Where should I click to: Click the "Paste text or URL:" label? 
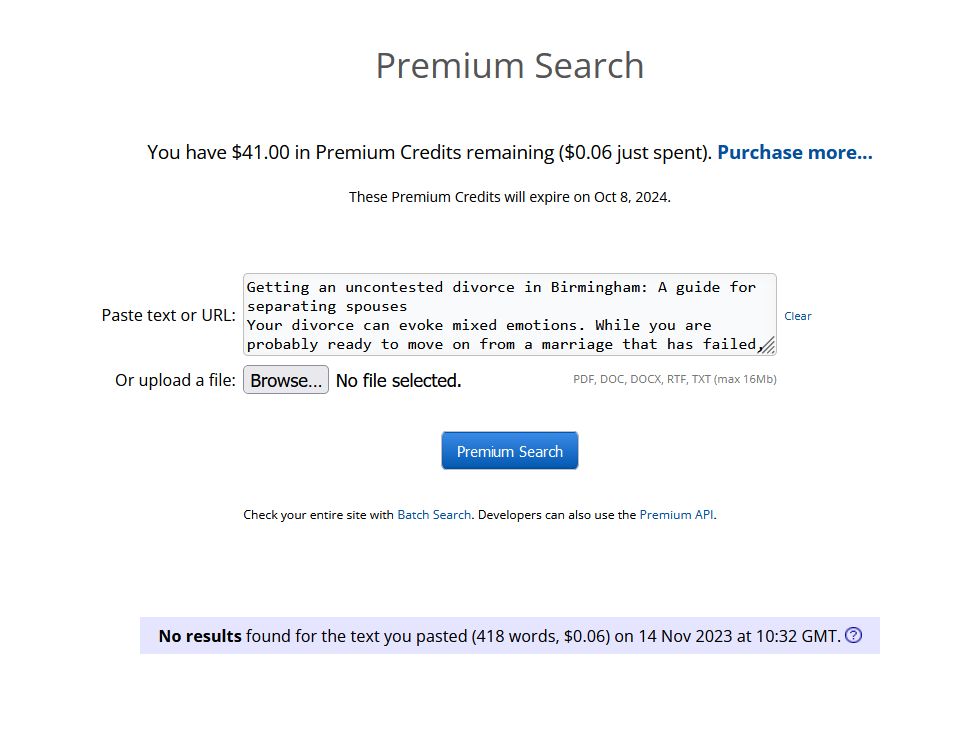(x=168, y=315)
